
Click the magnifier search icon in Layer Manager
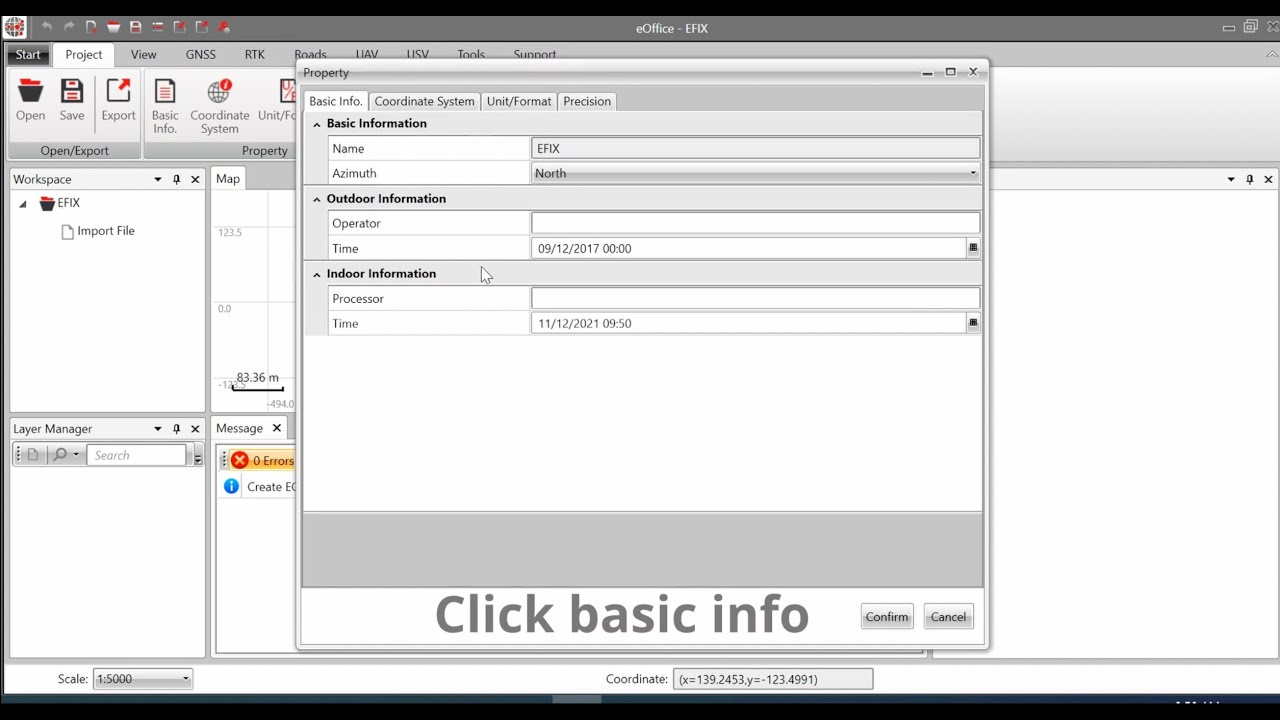point(60,455)
